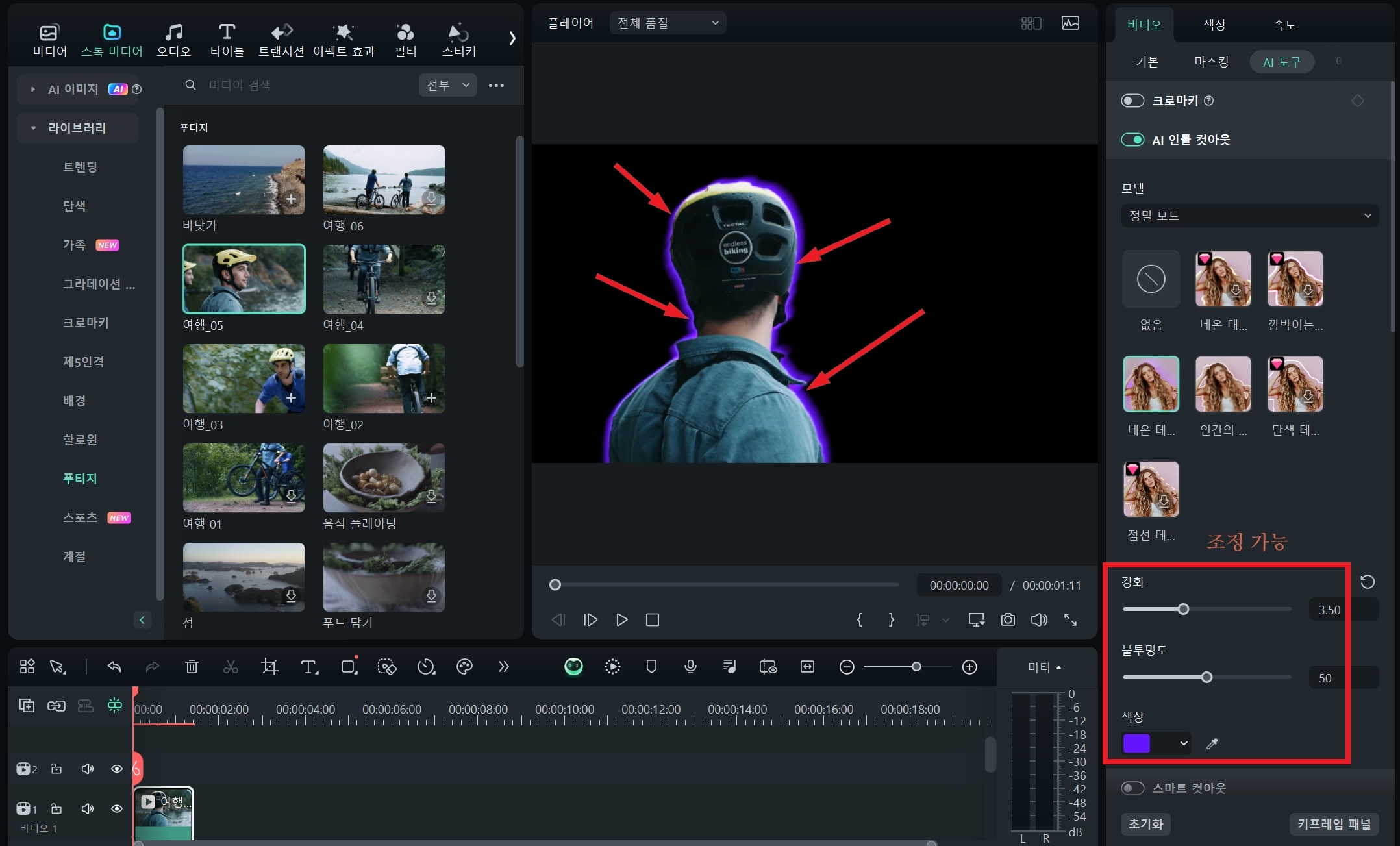Zoom in timeline with plus icon

pos(969,667)
